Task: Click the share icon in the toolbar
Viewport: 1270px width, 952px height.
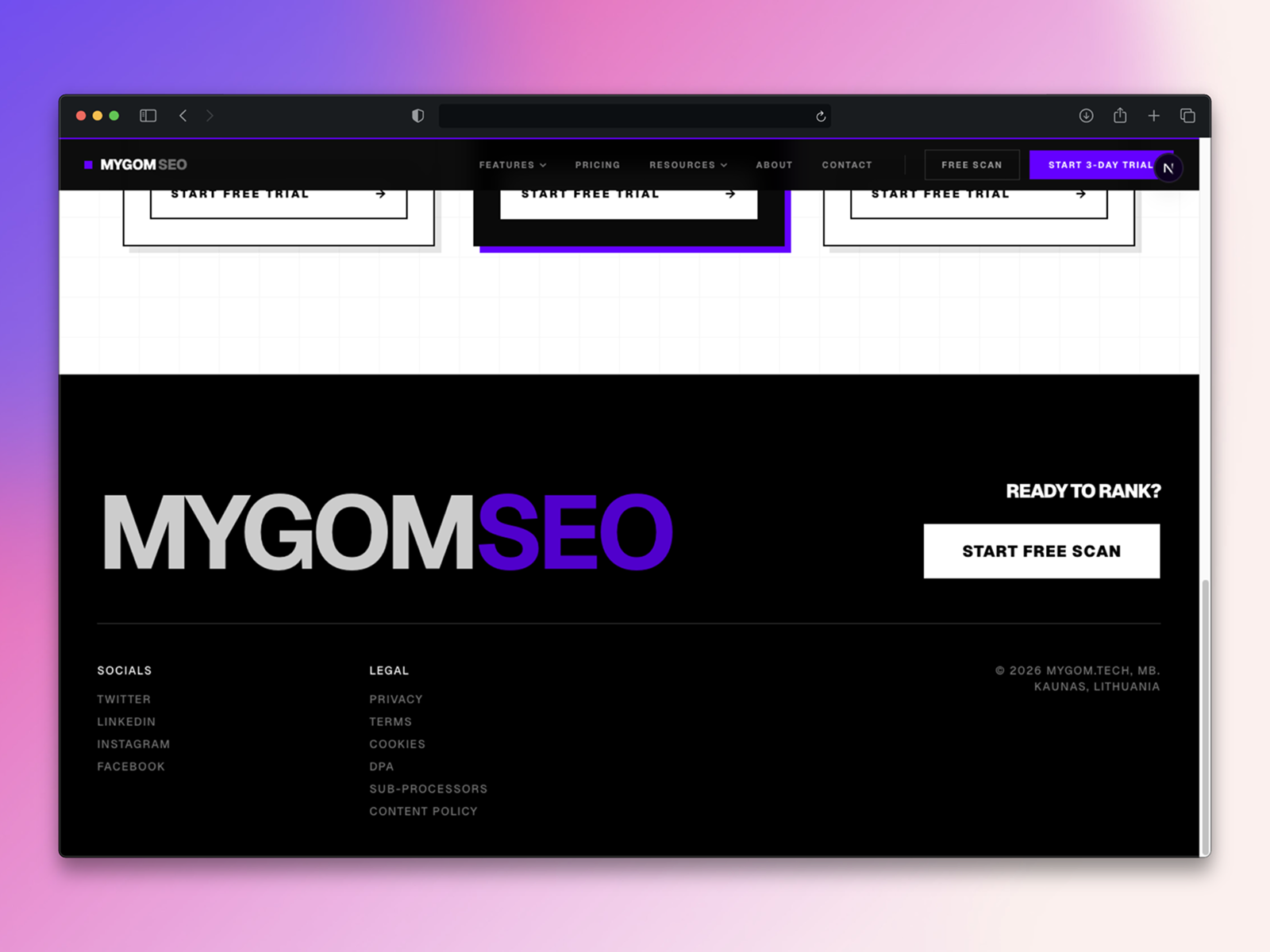Action: coord(1120,115)
